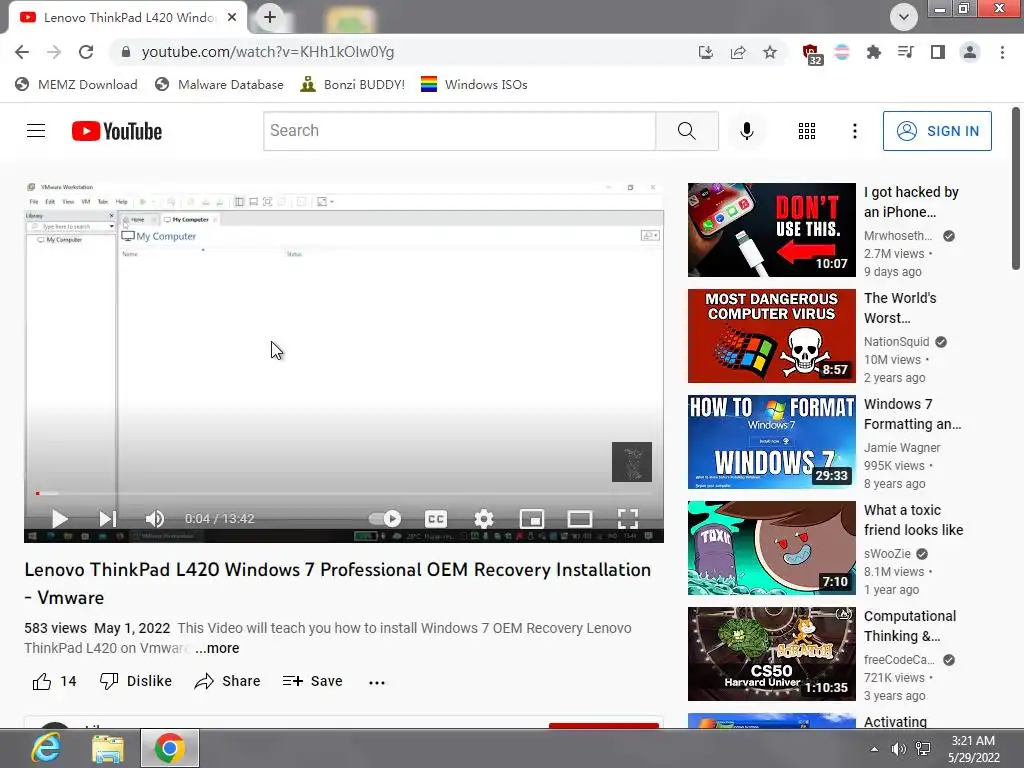Focus the YouTube Search field
1024x768 pixels.
click(459, 131)
